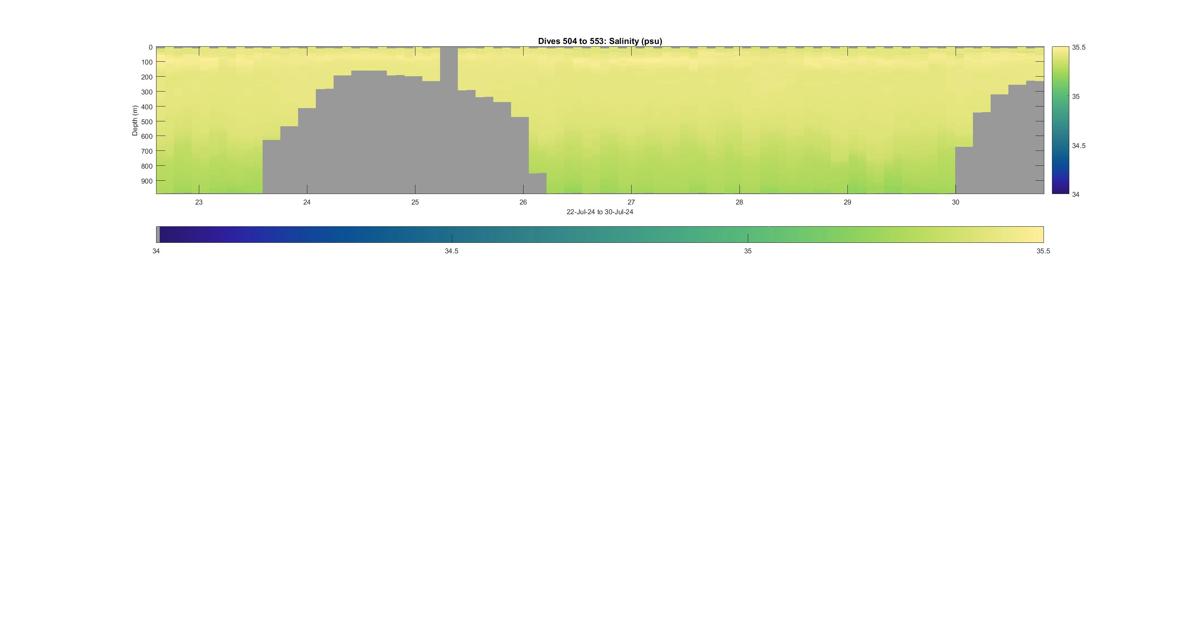The width and height of the screenshot is (1200, 622).
Task: Click the horizontal salinity colorbar below the plot
Action: [x=600, y=234]
